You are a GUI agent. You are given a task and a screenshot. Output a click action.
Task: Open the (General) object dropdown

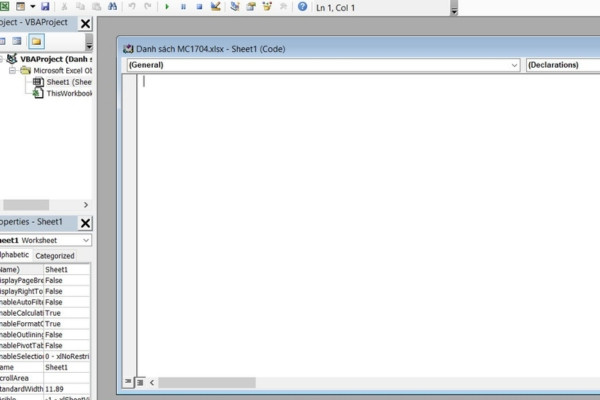[x=514, y=65]
